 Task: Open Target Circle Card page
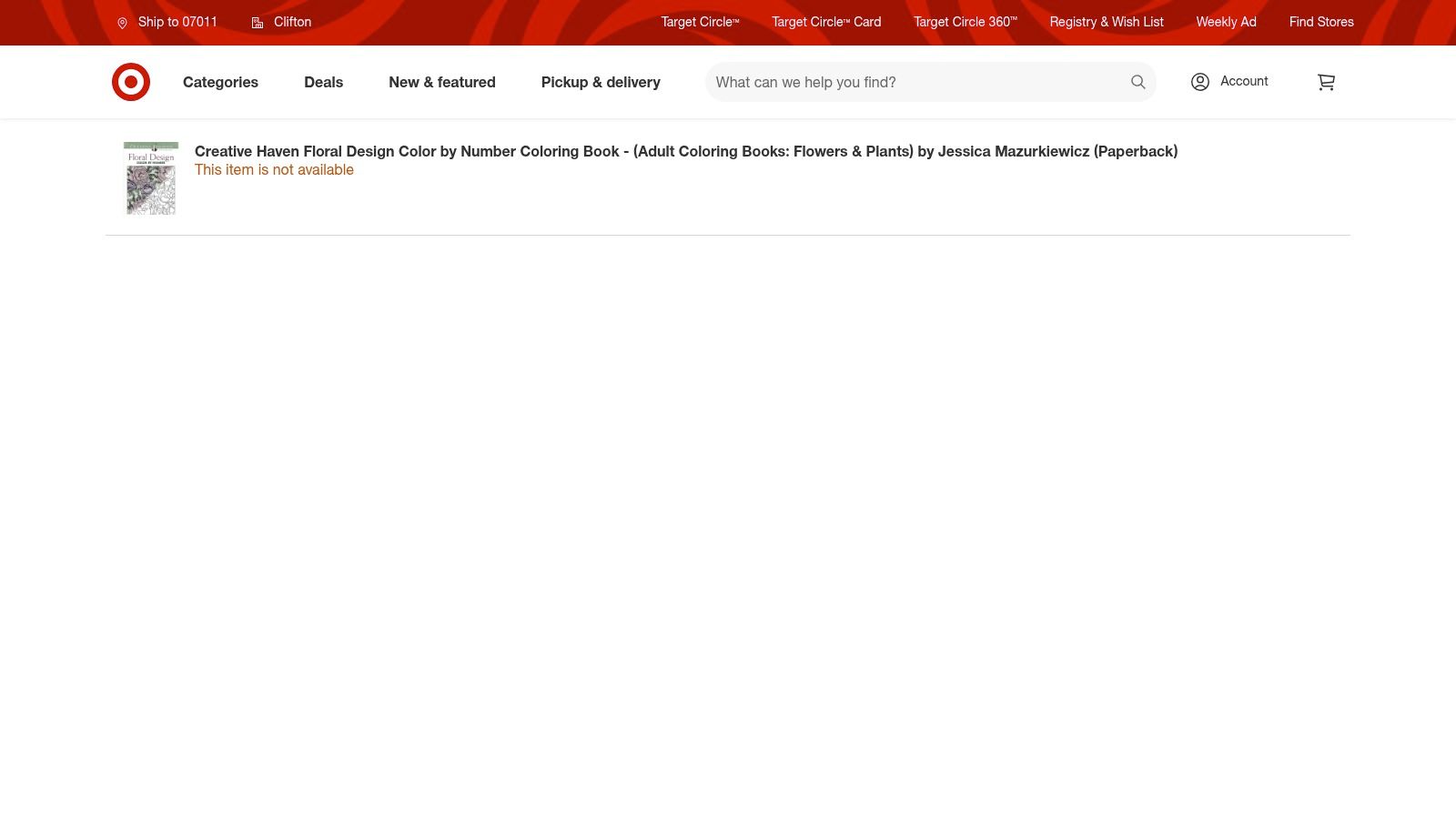tap(826, 22)
